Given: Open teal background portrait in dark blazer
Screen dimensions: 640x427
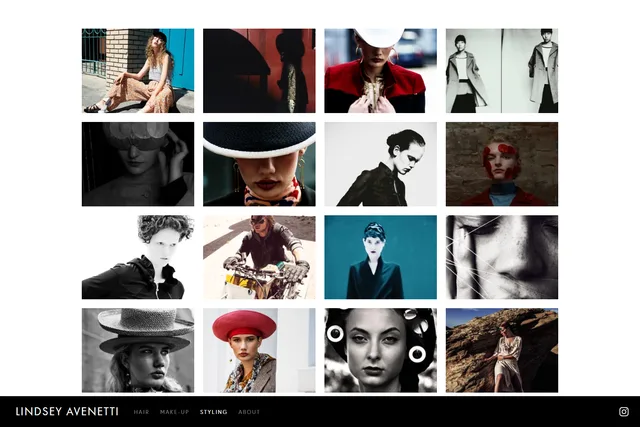Looking at the screenshot, I should (x=380, y=257).
